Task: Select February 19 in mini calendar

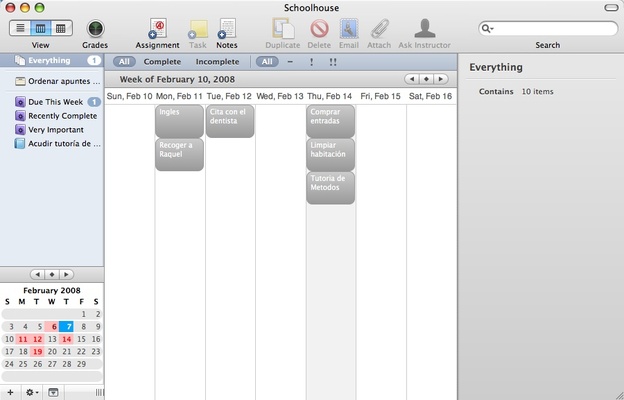Action: coord(37,352)
